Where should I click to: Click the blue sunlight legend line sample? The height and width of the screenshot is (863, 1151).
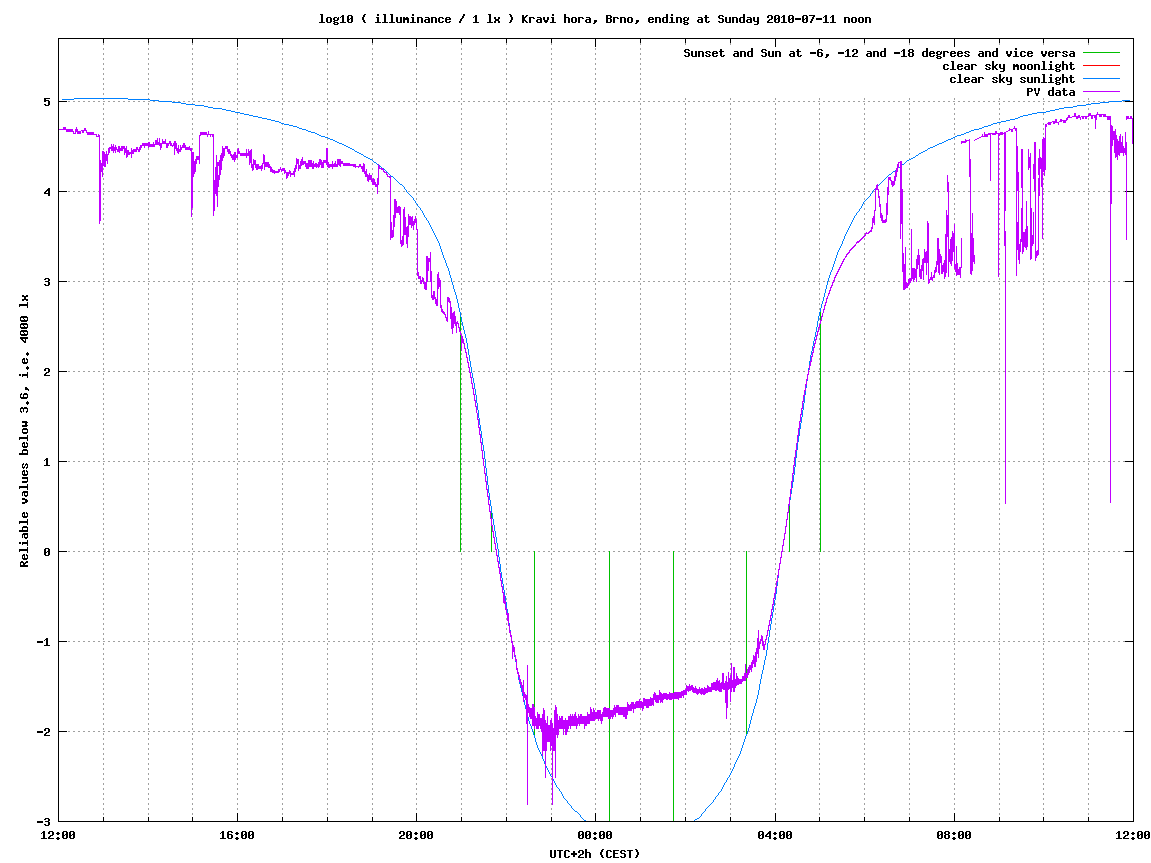1102,79
